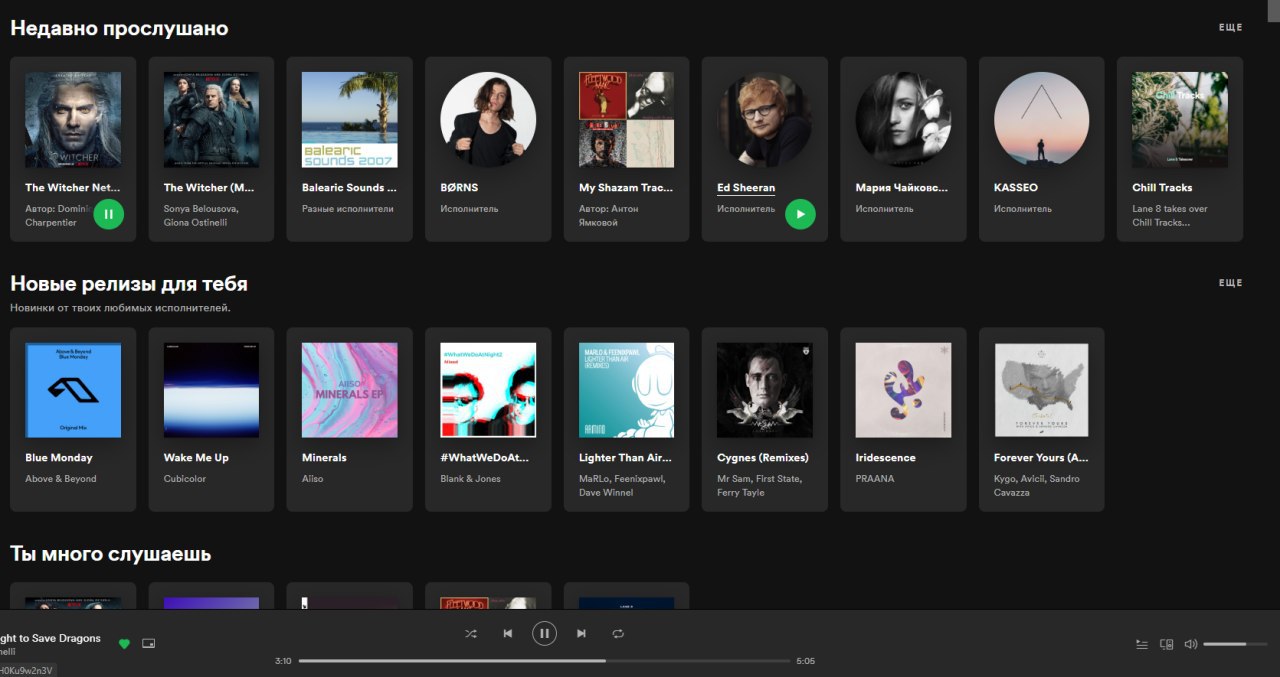Click the KASSEO card title
The width and height of the screenshot is (1280, 677).
1016,188
